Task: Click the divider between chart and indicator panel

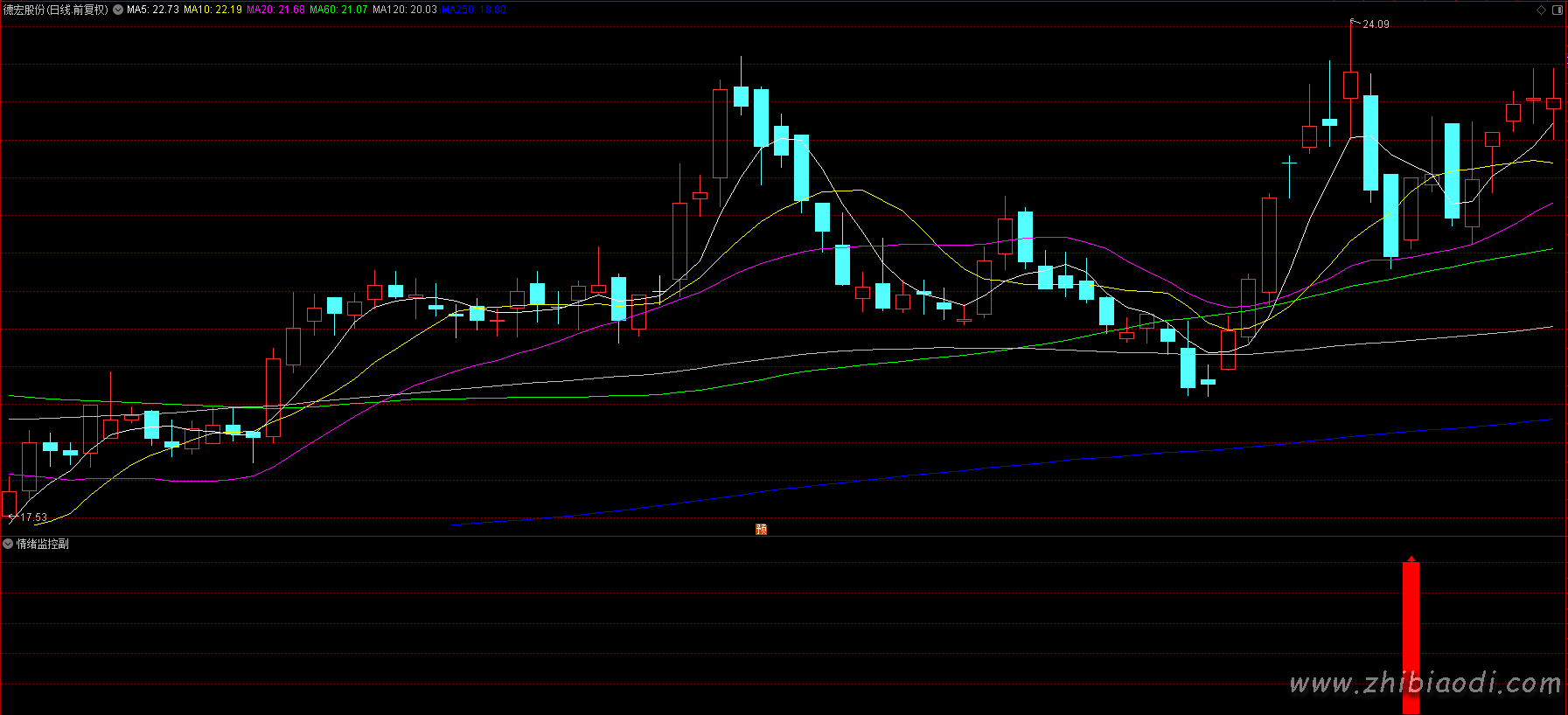Action: pyautogui.click(x=784, y=536)
